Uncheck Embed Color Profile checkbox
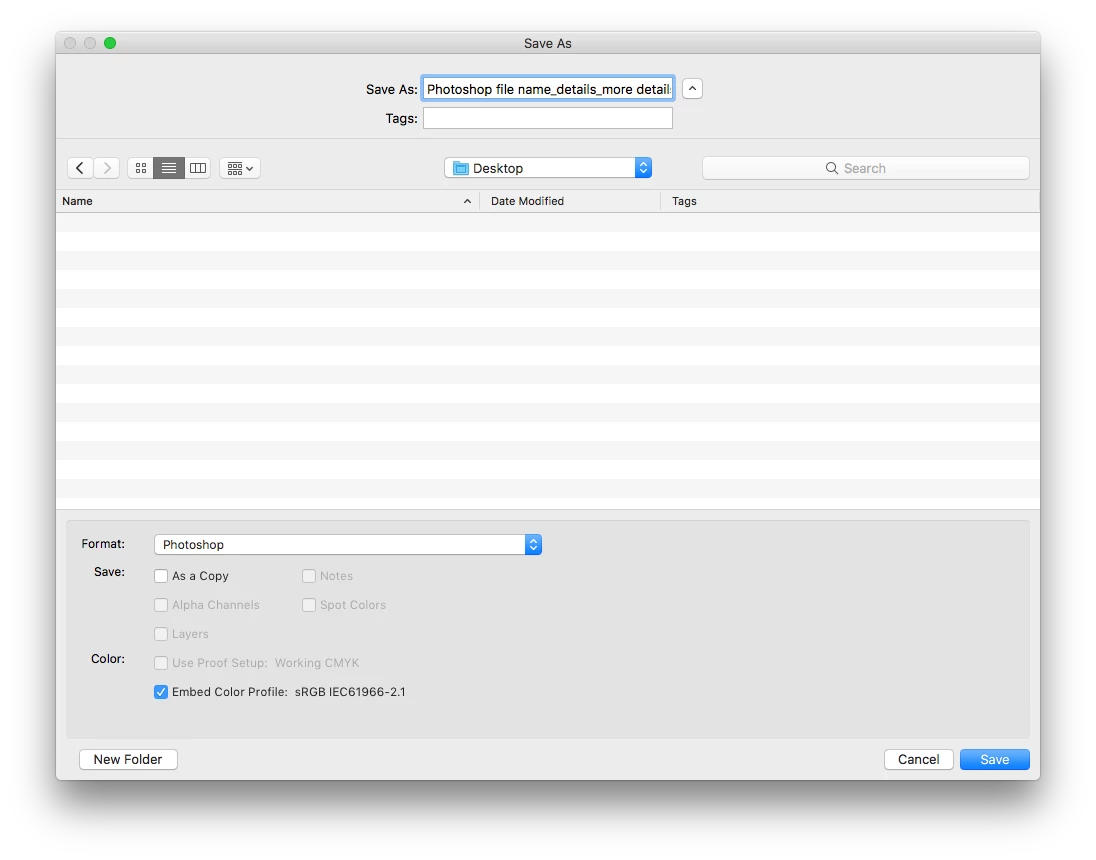This screenshot has width=1096, height=860. pyautogui.click(x=161, y=692)
